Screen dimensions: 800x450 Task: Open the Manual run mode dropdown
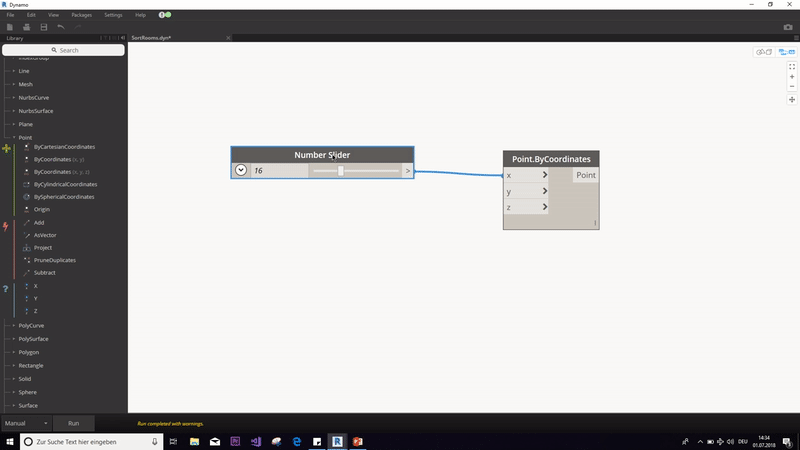click(x=26, y=424)
